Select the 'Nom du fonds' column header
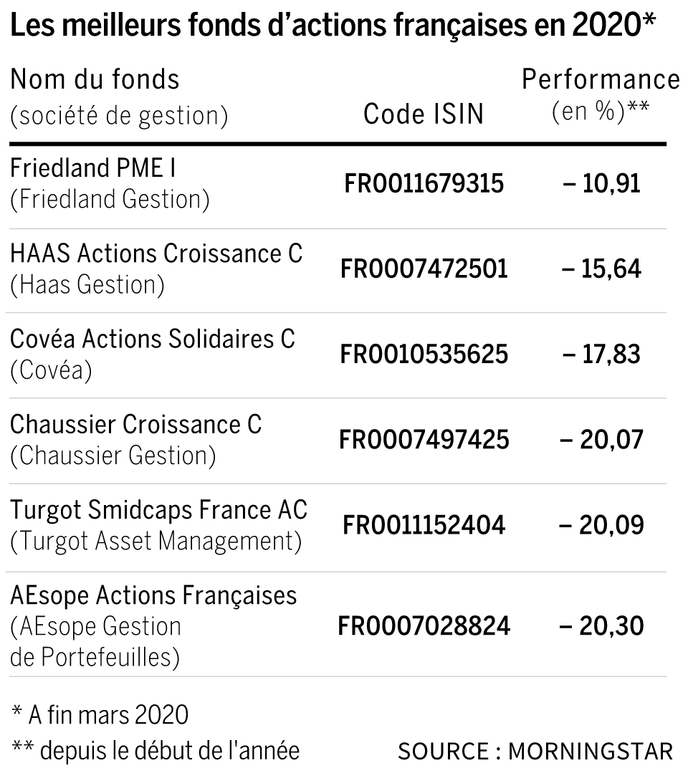This screenshot has height=780, width=688. [95, 80]
